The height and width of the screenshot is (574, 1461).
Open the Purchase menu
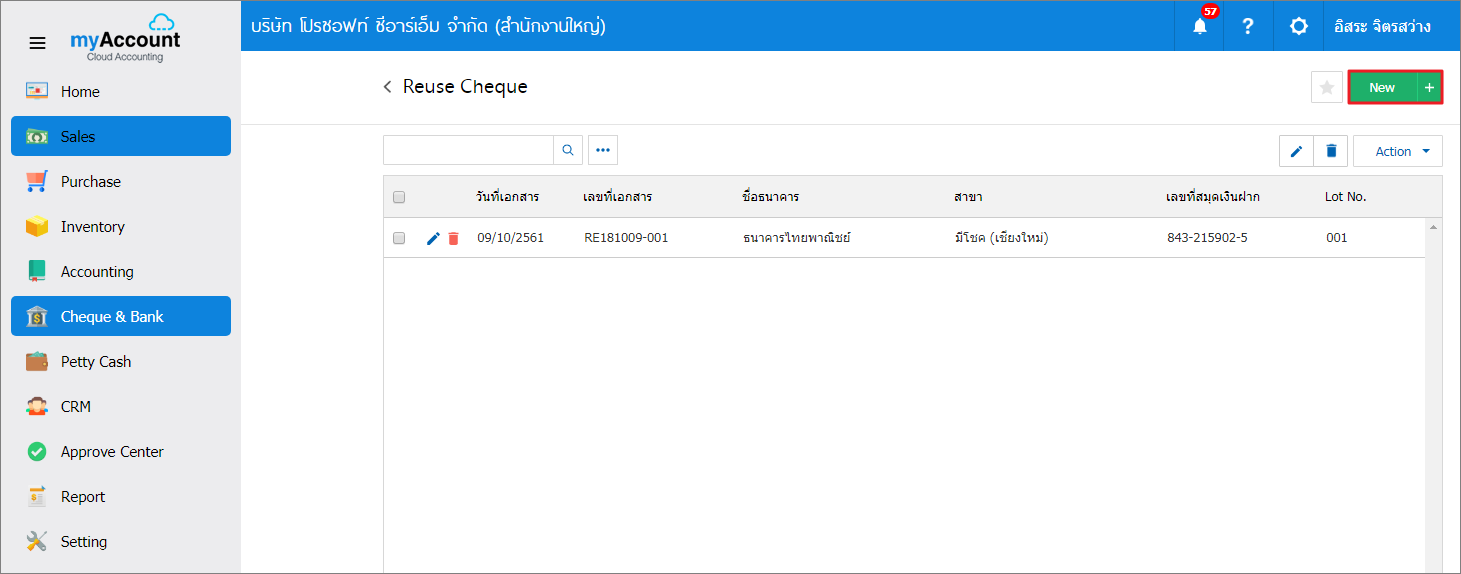121,181
